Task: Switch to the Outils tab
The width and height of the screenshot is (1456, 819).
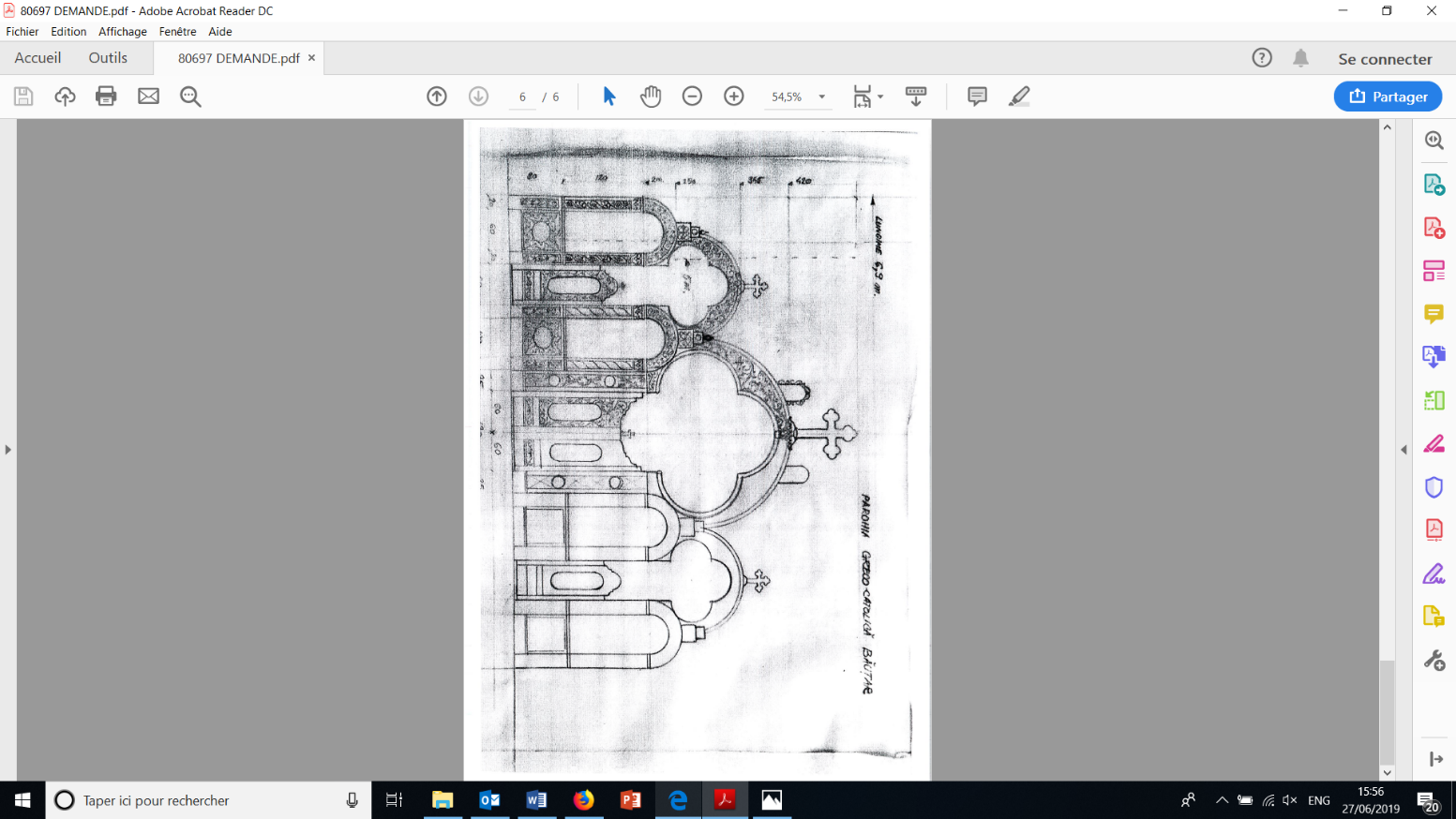Action: 108,58
